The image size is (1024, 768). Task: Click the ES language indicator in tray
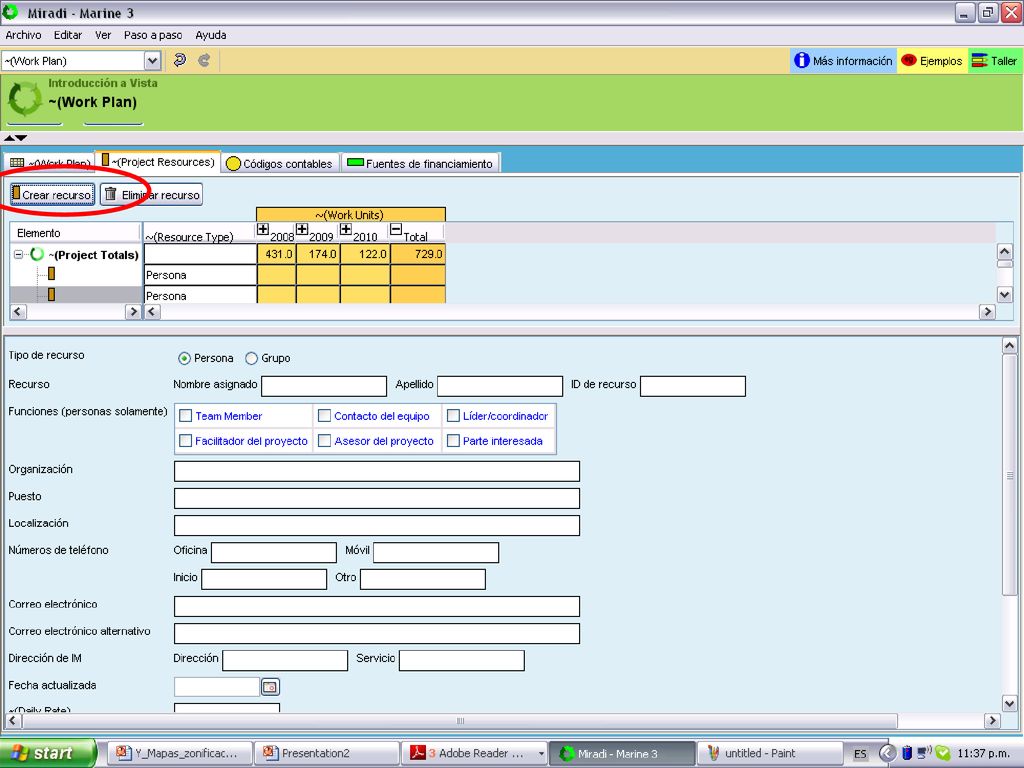click(x=860, y=754)
